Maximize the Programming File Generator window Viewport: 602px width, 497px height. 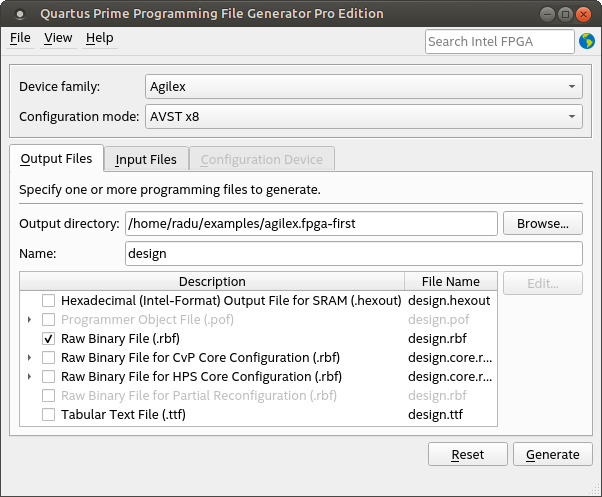(565, 14)
